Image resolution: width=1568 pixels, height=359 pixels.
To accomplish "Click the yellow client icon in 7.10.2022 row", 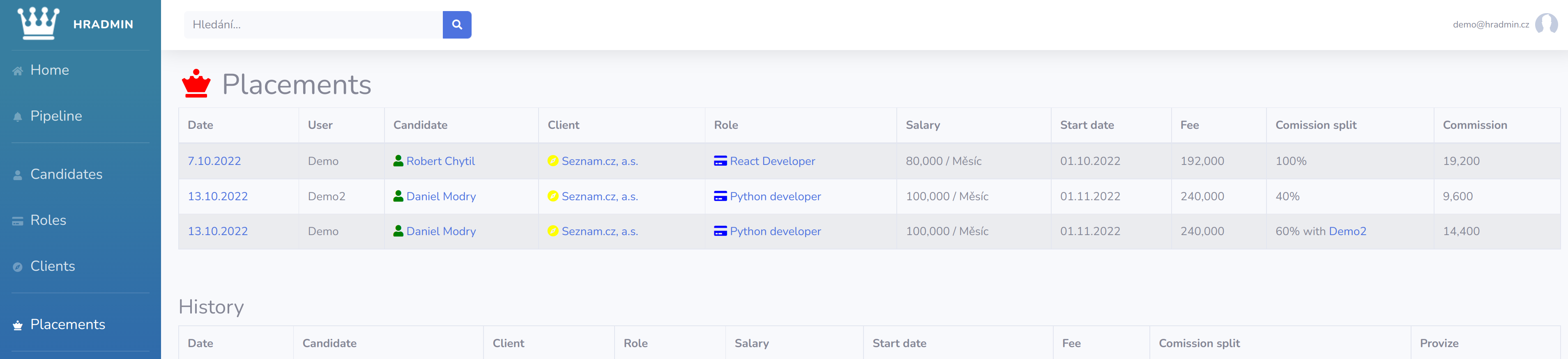I will pyautogui.click(x=553, y=161).
